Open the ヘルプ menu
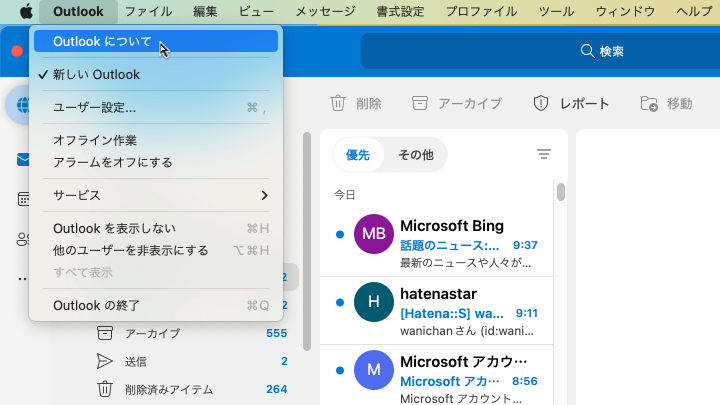 pos(694,11)
